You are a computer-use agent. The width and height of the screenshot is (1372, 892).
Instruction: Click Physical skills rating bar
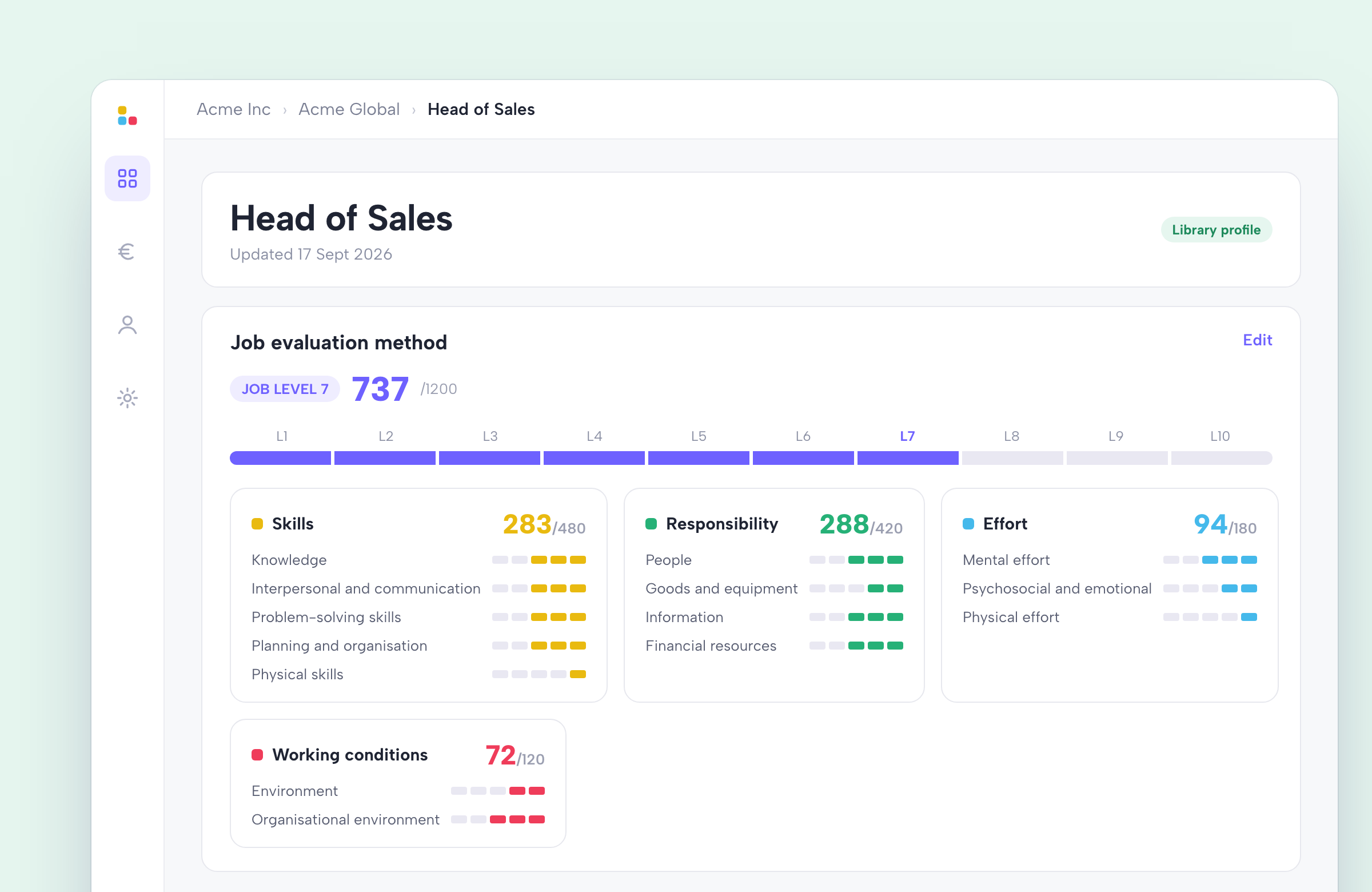[x=539, y=674]
